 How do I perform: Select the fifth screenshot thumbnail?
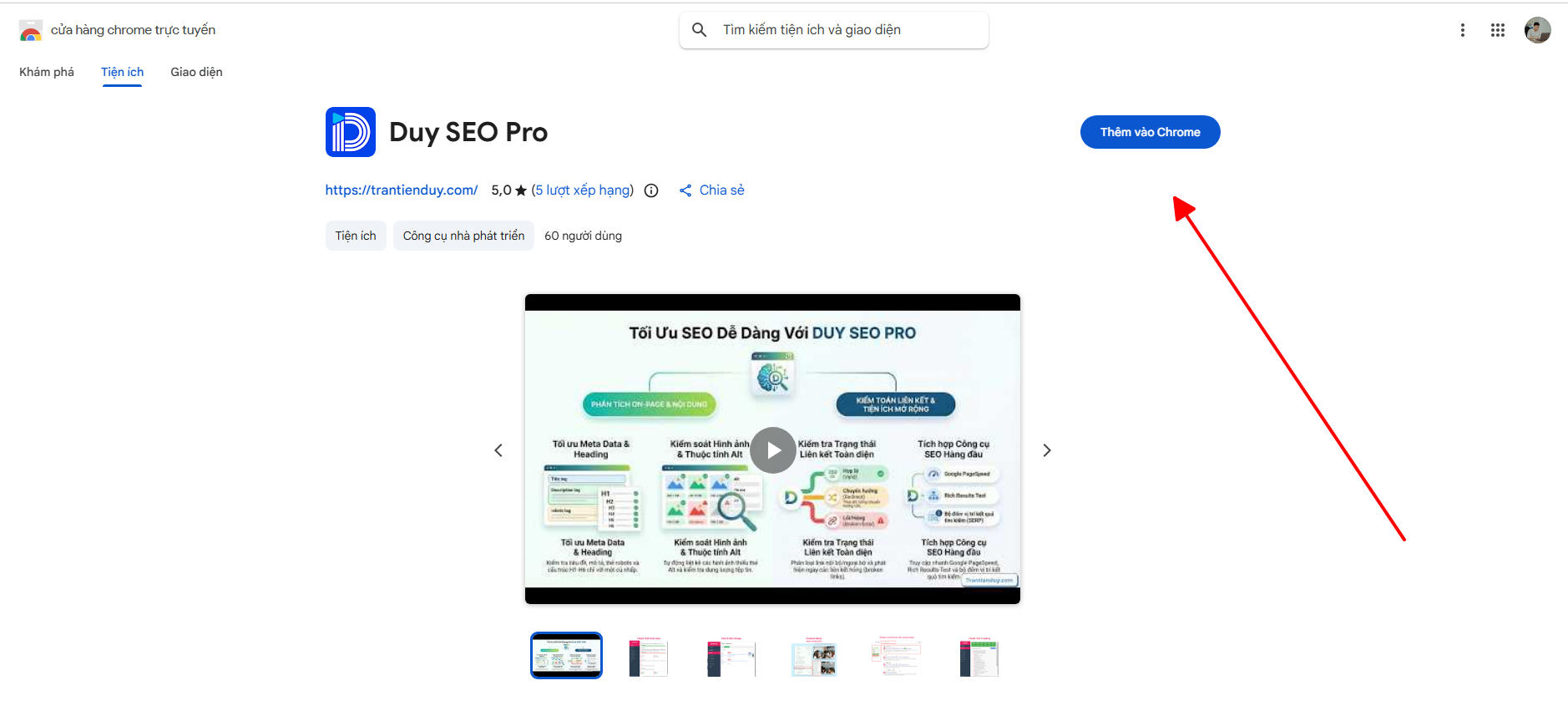(897, 657)
